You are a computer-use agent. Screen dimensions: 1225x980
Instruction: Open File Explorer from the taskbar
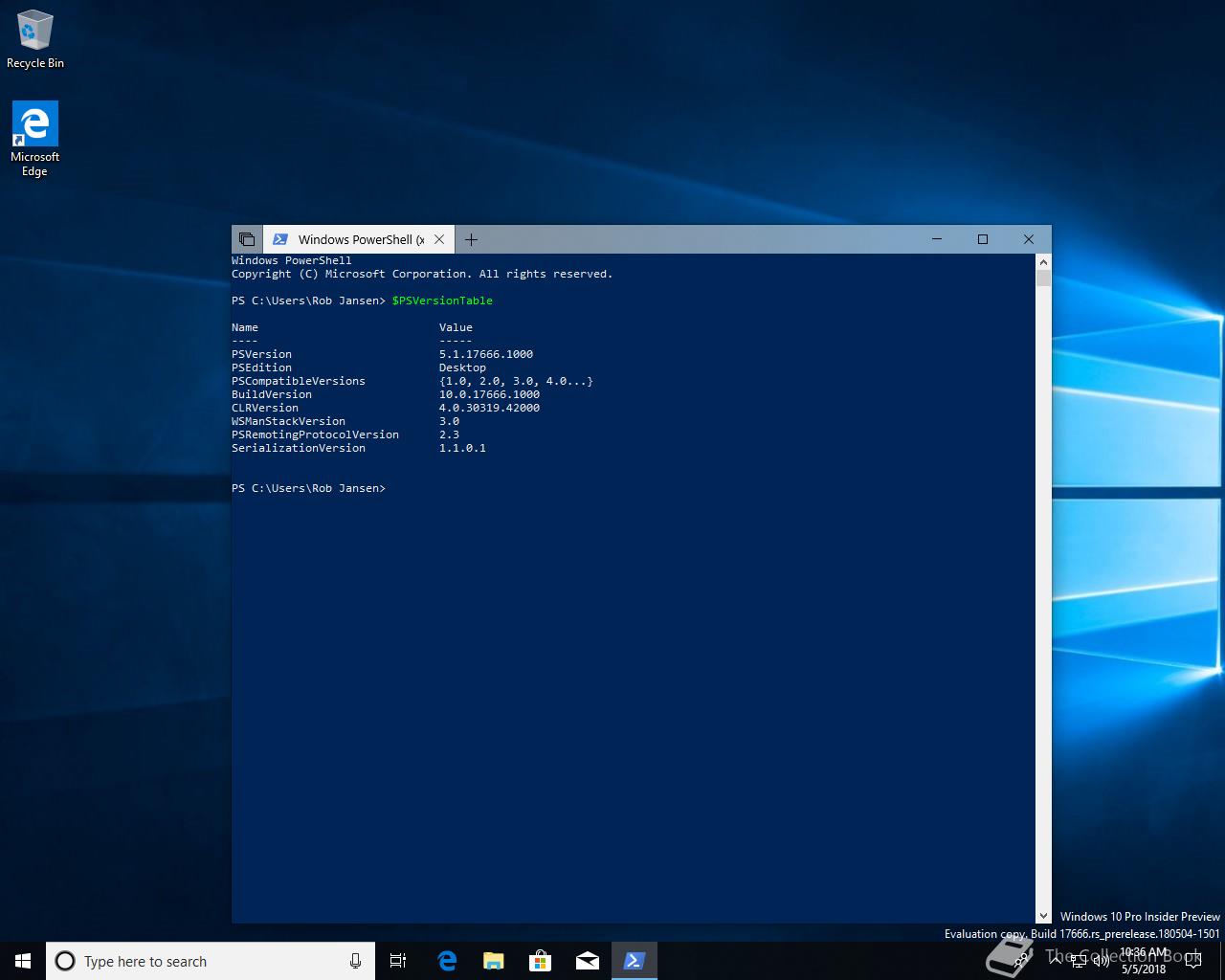click(494, 961)
